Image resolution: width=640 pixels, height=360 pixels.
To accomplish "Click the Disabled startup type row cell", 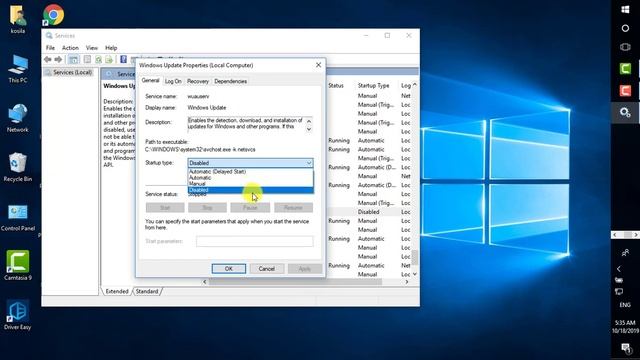I will pos(369,212).
